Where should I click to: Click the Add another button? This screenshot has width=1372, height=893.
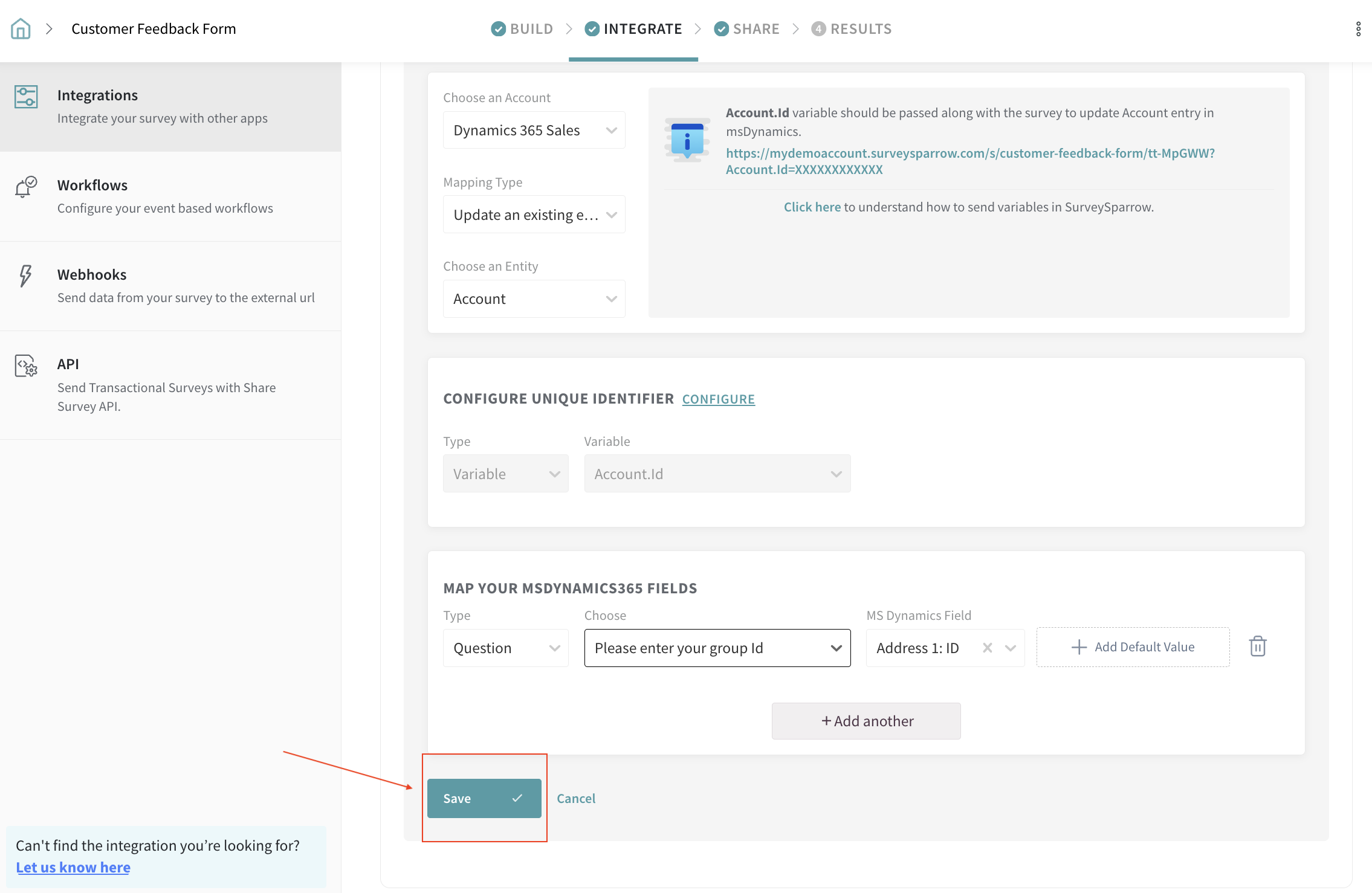tap(866, 721)
